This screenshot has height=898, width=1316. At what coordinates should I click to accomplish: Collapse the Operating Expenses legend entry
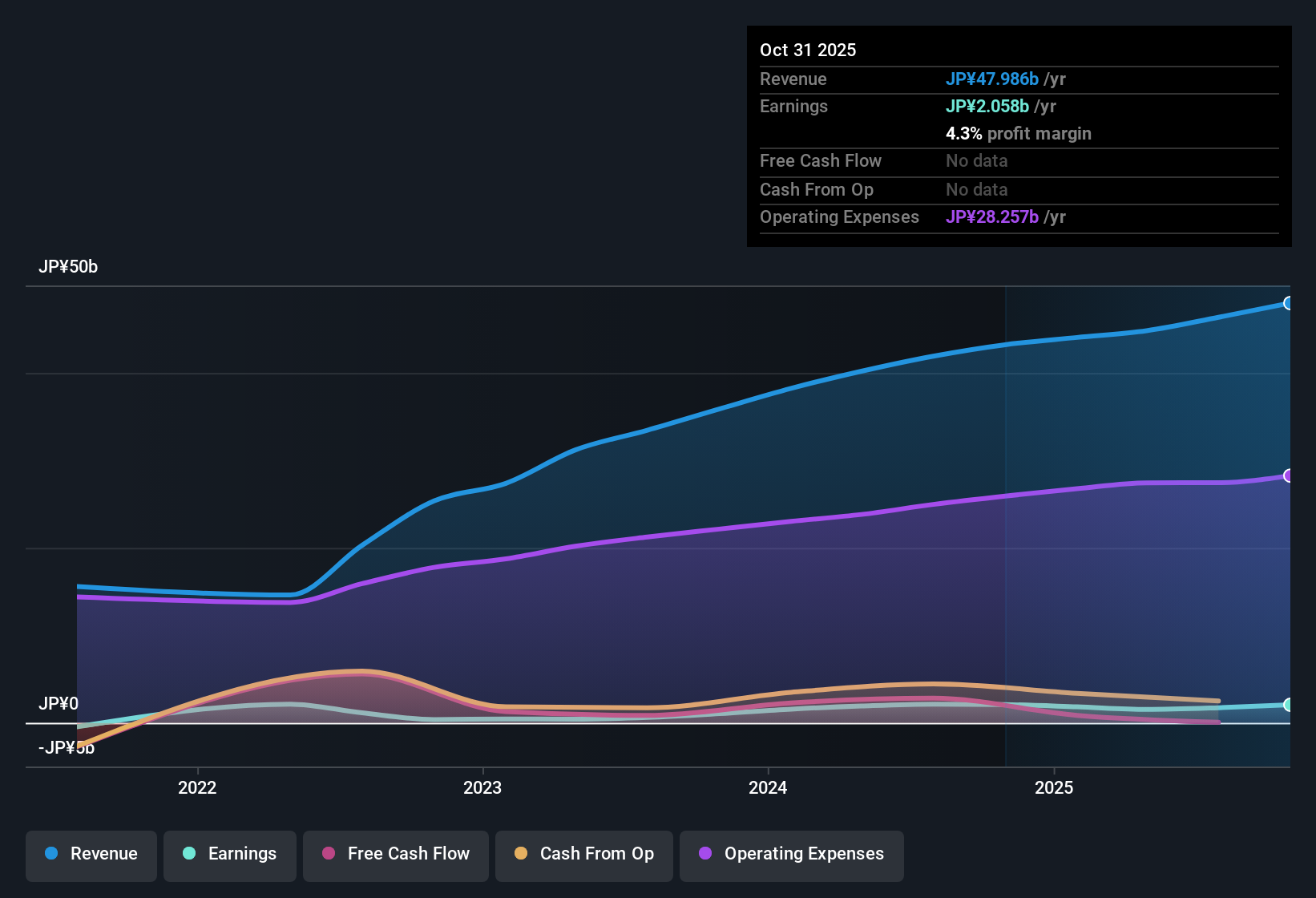791,854
